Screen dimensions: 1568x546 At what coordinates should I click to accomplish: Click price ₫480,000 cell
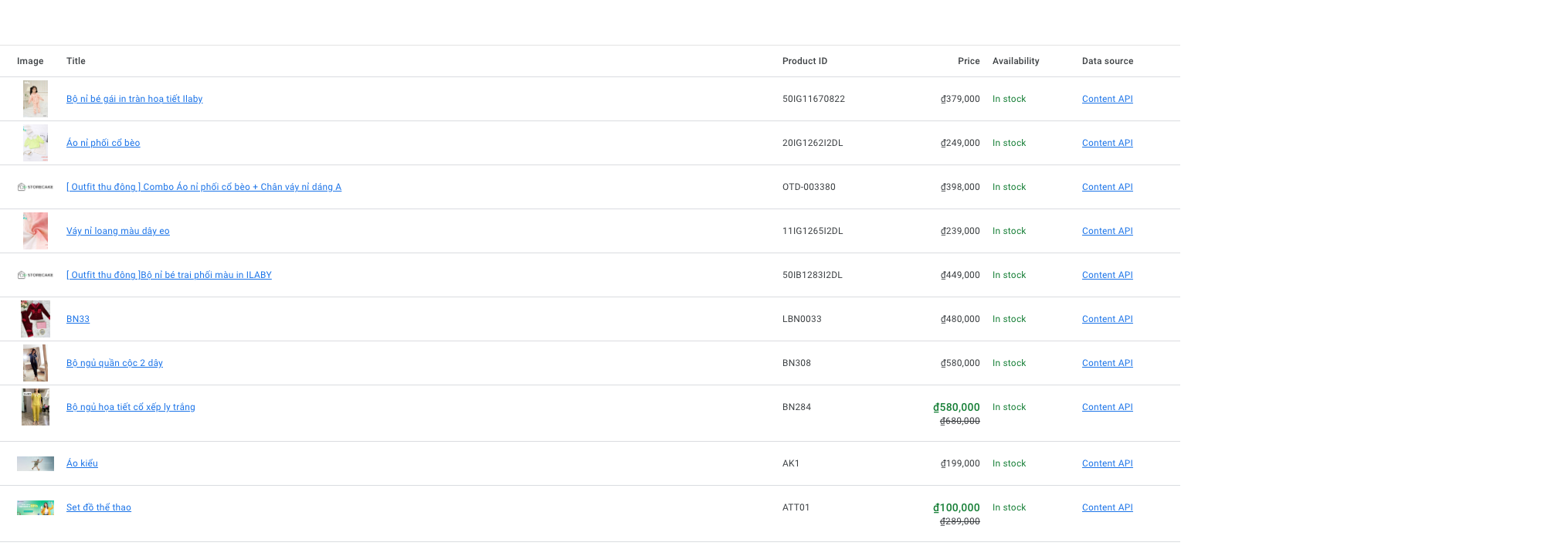[960, 319]
